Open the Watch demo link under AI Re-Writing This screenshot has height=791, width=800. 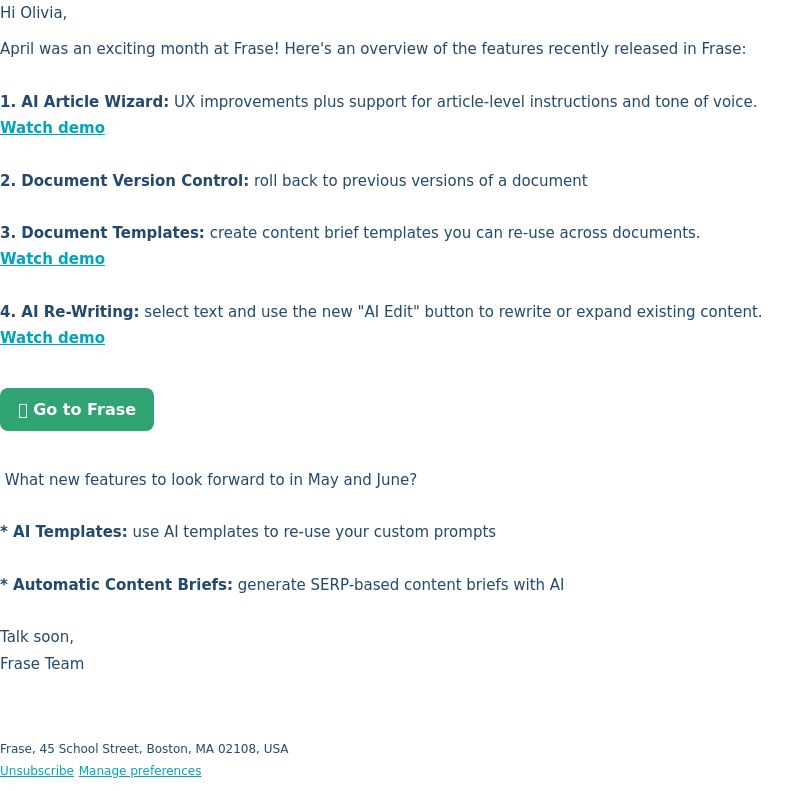pyautogui.click(x=53, y=338)
